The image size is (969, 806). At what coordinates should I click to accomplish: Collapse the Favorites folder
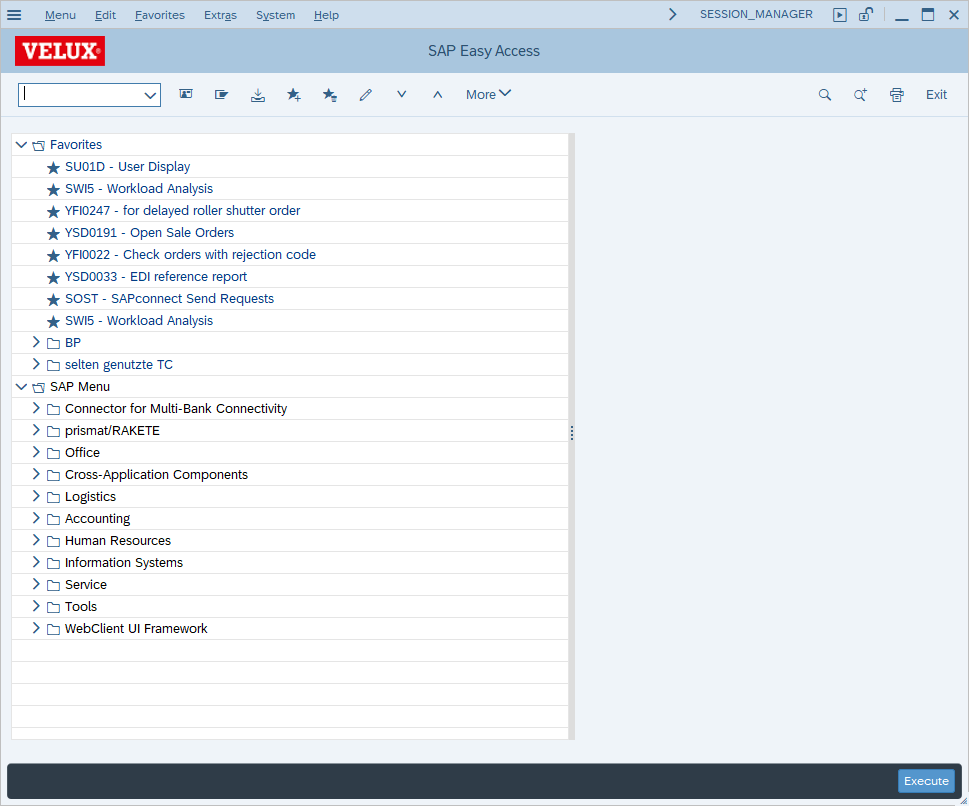[21, 145]
